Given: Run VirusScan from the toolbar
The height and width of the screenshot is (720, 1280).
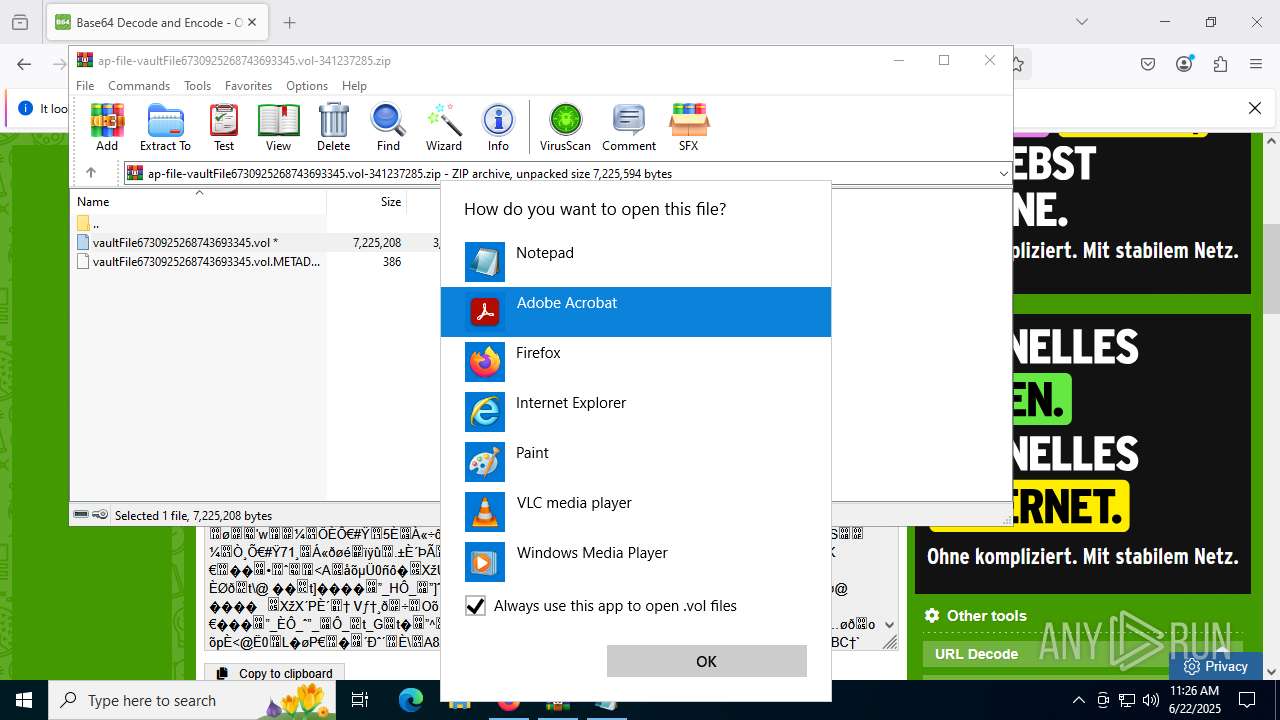Looking at the screenshot, I should tap(565, 127).
